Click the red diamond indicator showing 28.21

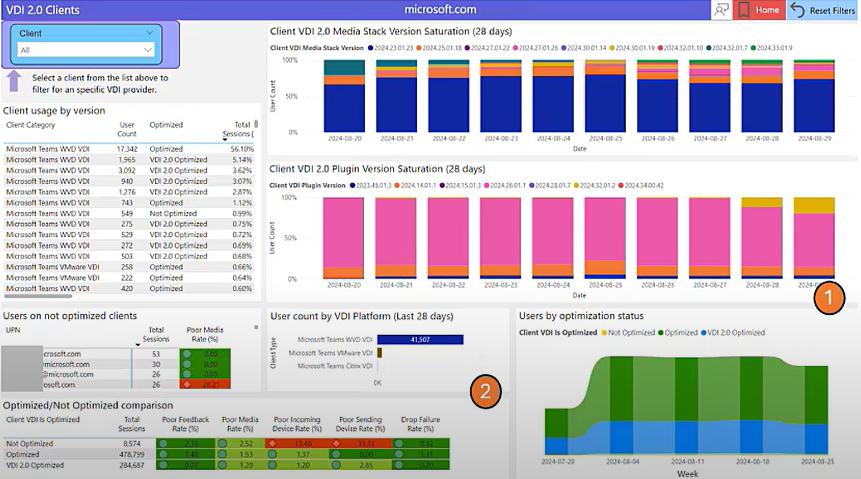187,384
